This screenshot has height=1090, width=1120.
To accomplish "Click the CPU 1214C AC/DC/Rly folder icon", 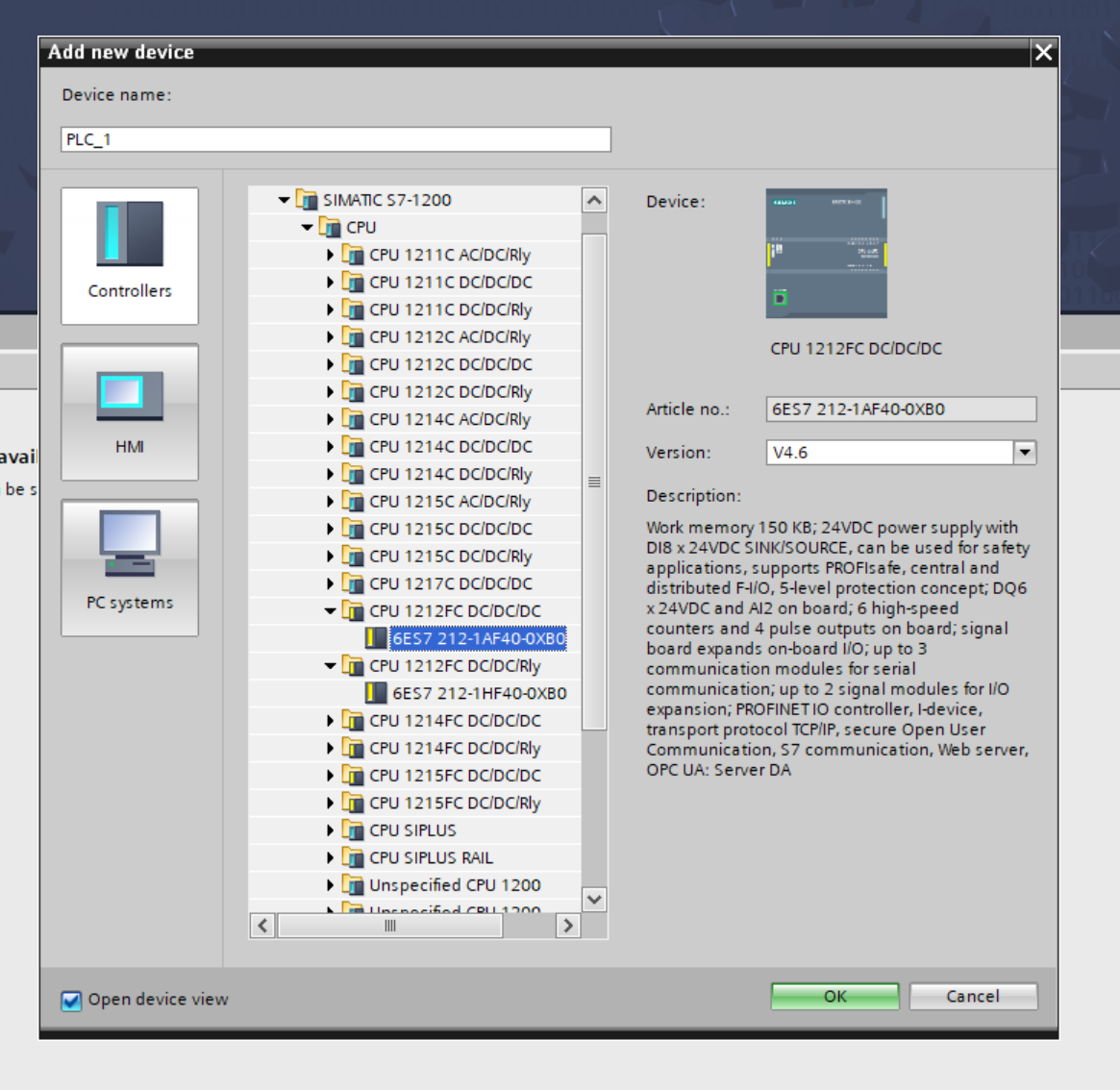I will (353, 418).
